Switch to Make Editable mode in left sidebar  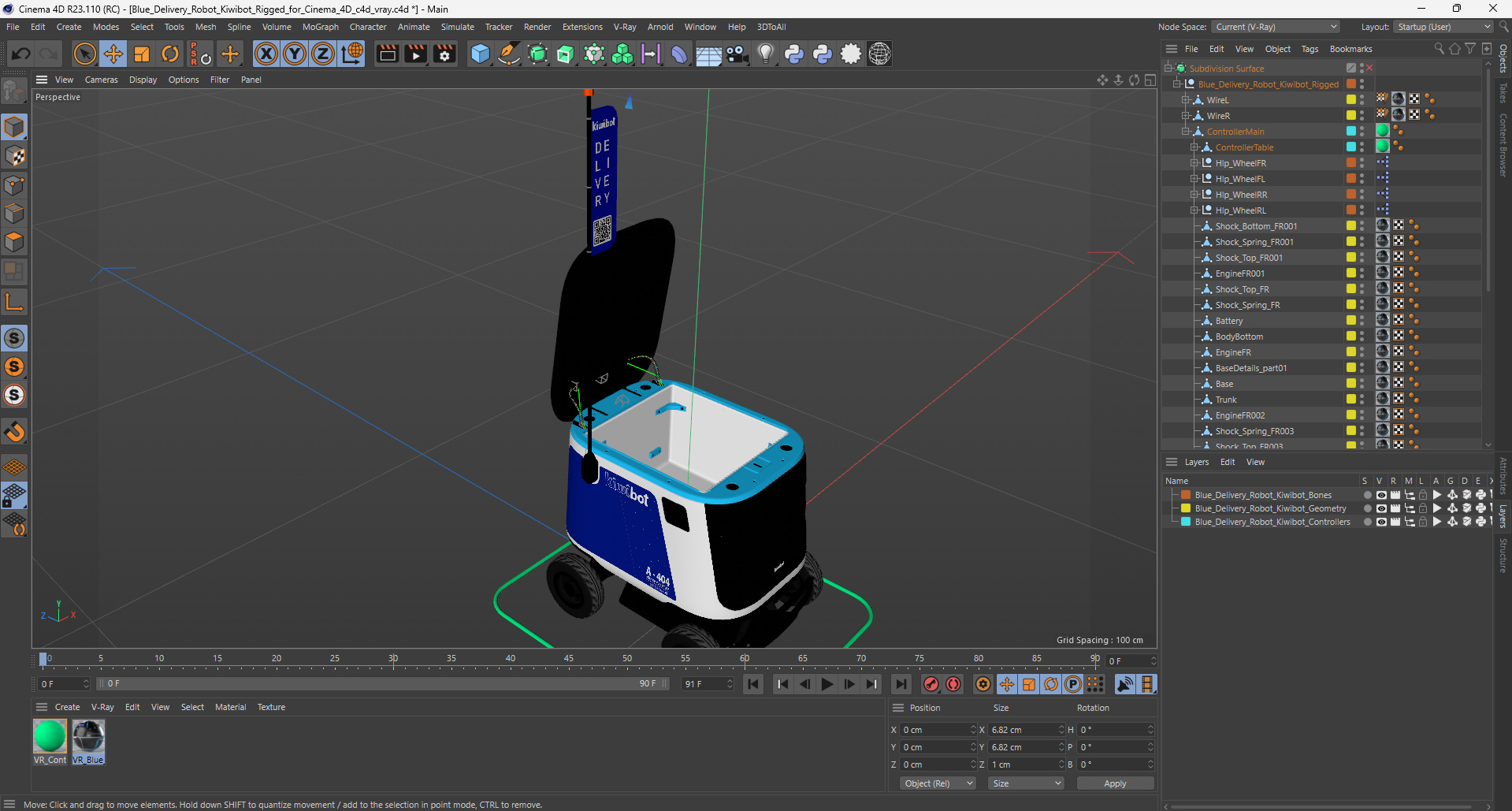point(14,92)
